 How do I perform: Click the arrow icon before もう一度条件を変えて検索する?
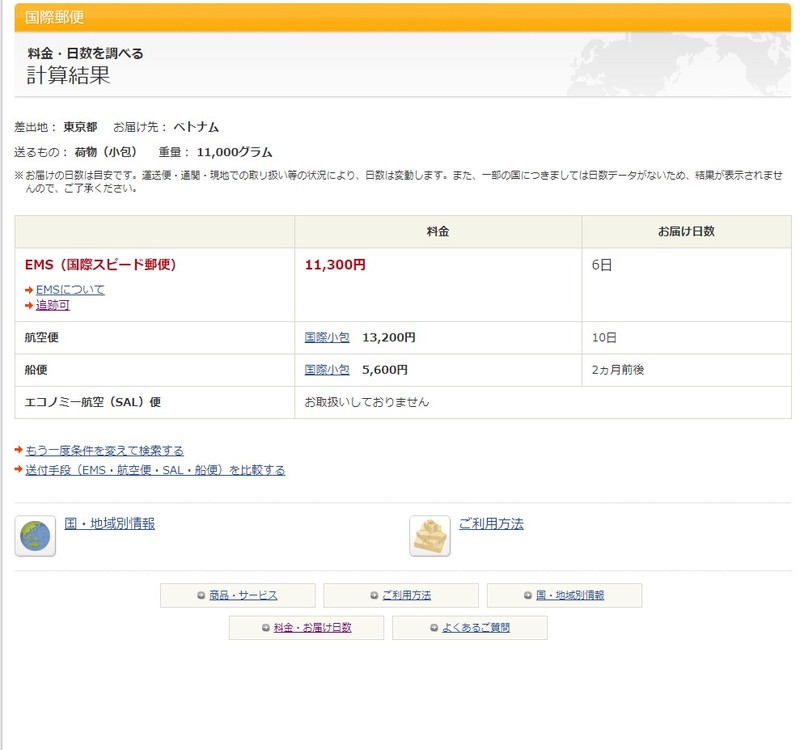click(19, 451)
